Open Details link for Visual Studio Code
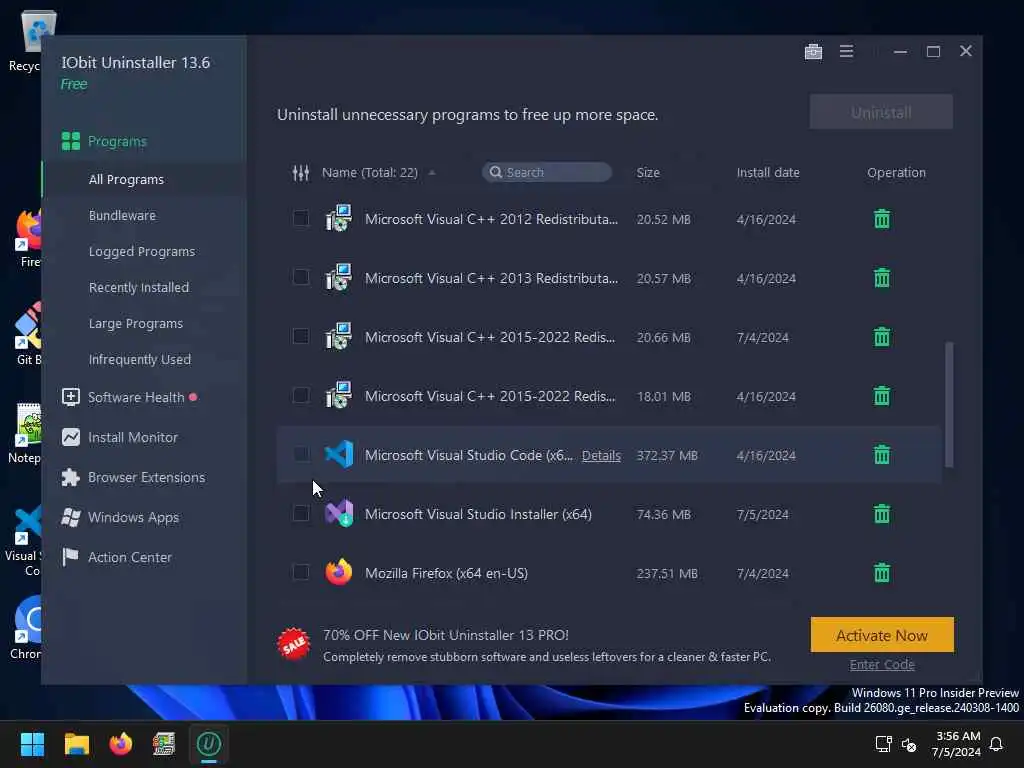The height and width of the screenshot is (768, 1024). 601,456
